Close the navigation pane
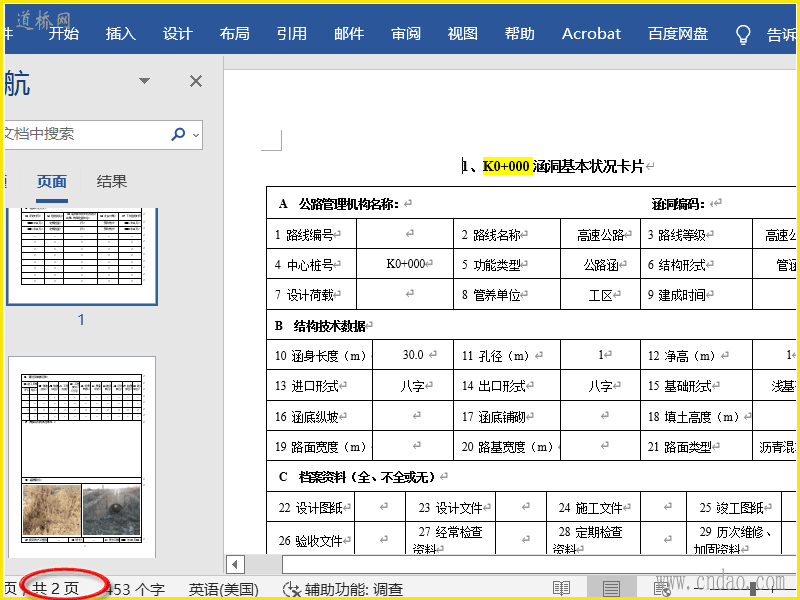800x600 pixels. [x=196, y=81]
